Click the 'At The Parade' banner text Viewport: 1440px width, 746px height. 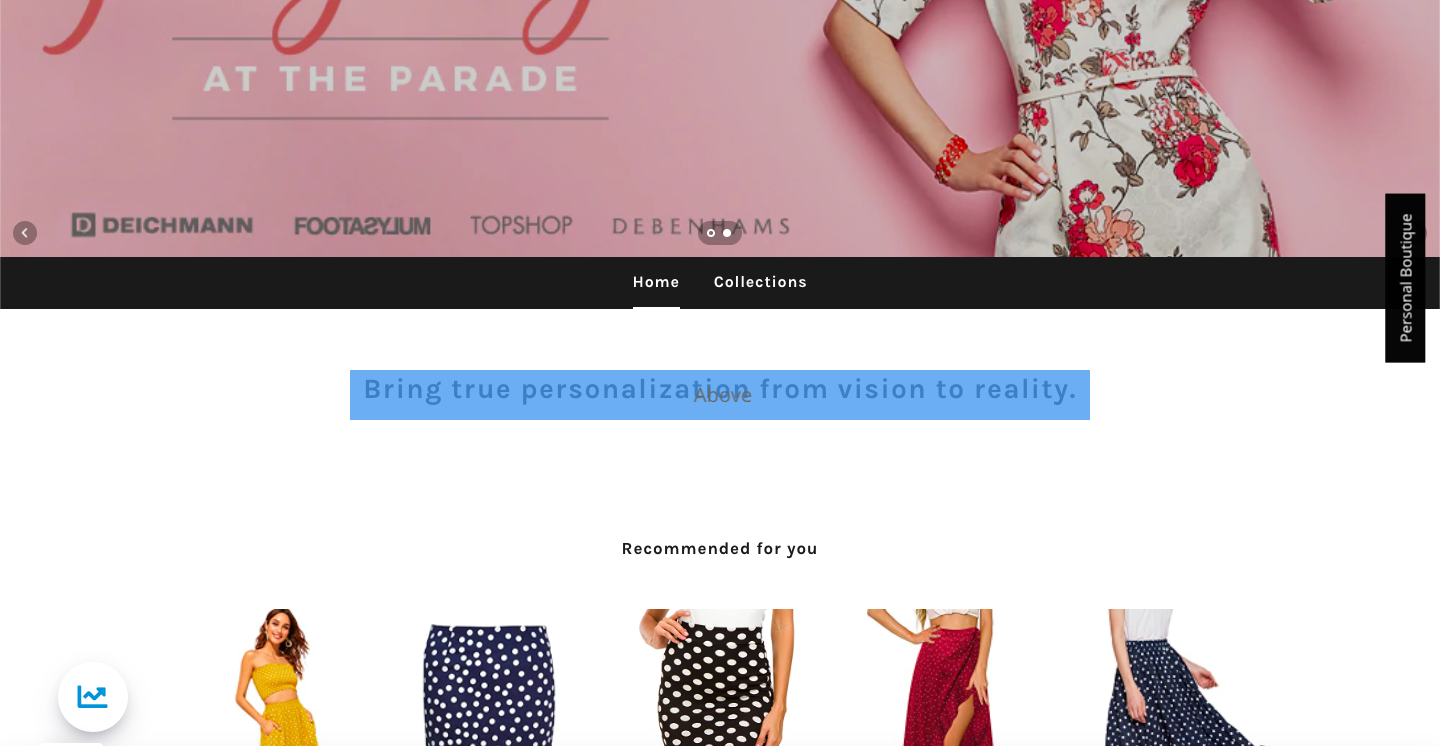pyautogui.click(x=391, y=79)
